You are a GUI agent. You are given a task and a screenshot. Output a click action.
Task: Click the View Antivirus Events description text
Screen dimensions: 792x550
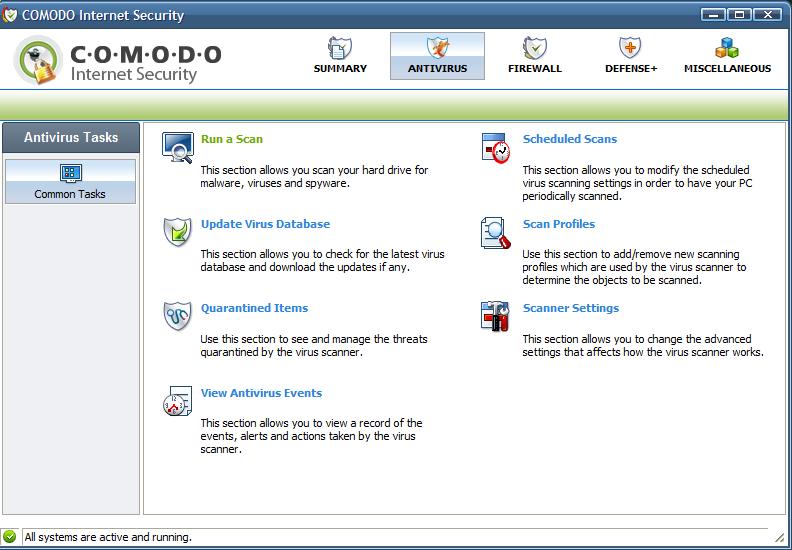click(x=311, y=436)
